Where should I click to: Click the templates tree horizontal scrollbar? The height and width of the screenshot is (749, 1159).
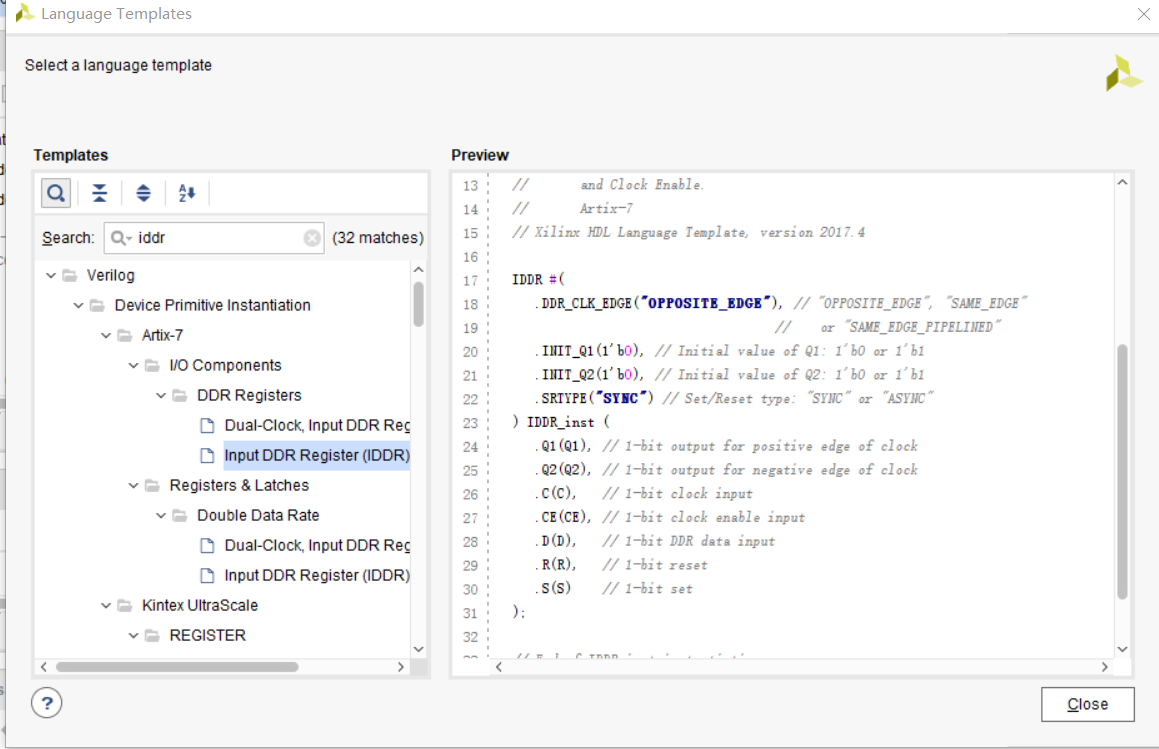click(177, 667)
